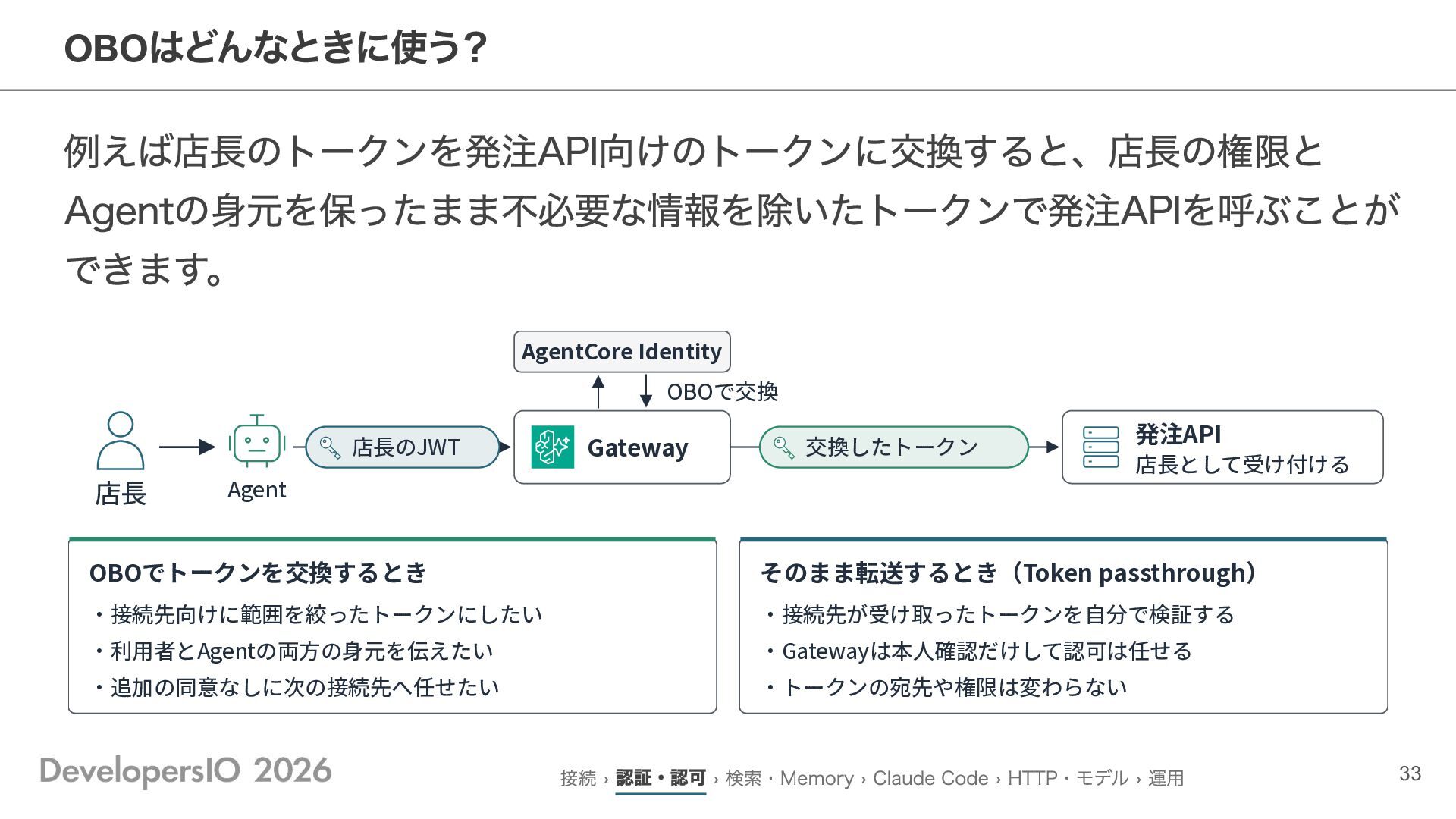
Task: Open the 接続 breadcrumb section
Action: coord(579,778)
